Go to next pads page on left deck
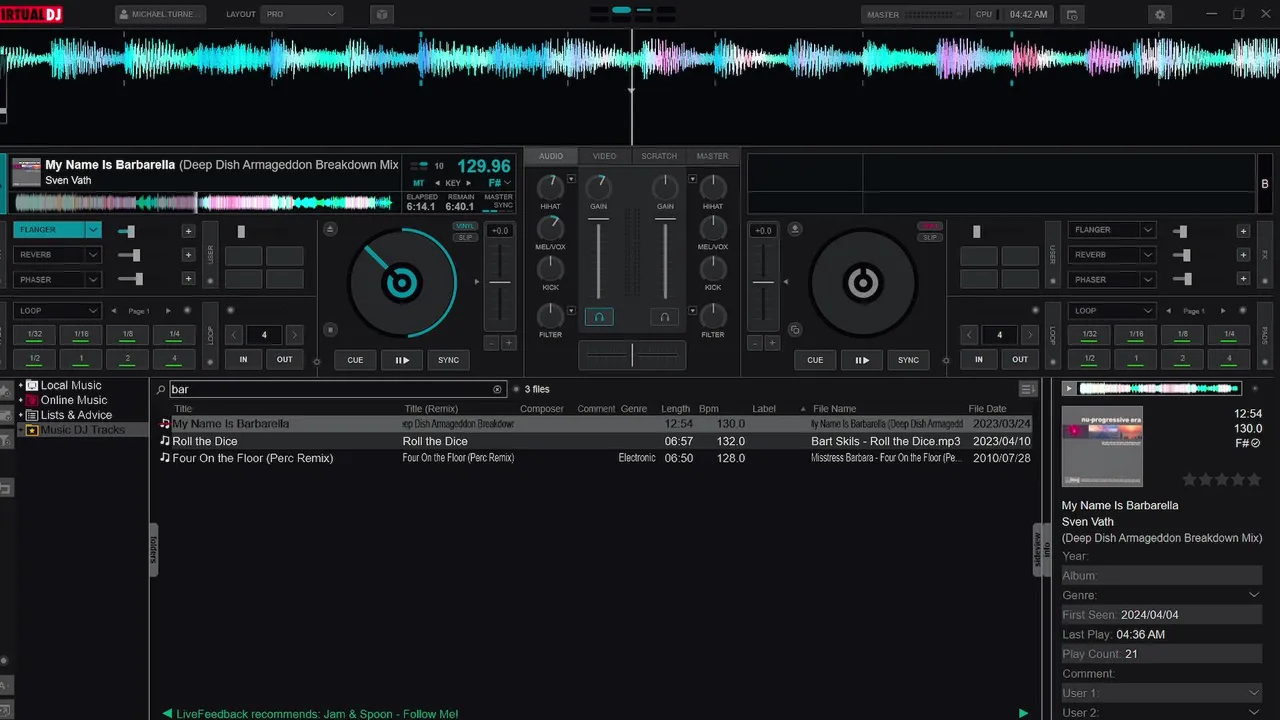This screenshot has height=720, width=1280. 168,311
